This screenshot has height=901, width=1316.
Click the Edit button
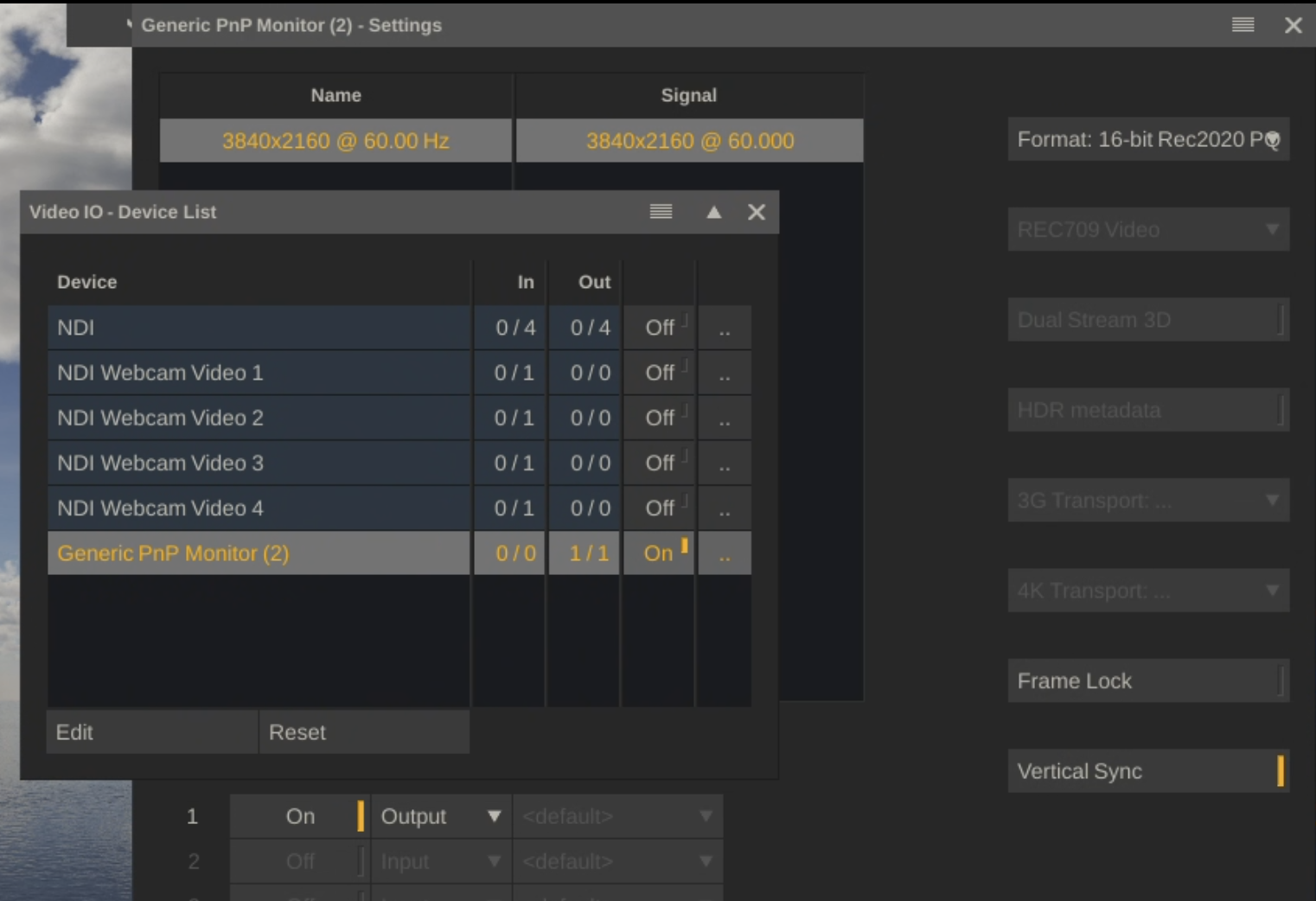point(151,732)
